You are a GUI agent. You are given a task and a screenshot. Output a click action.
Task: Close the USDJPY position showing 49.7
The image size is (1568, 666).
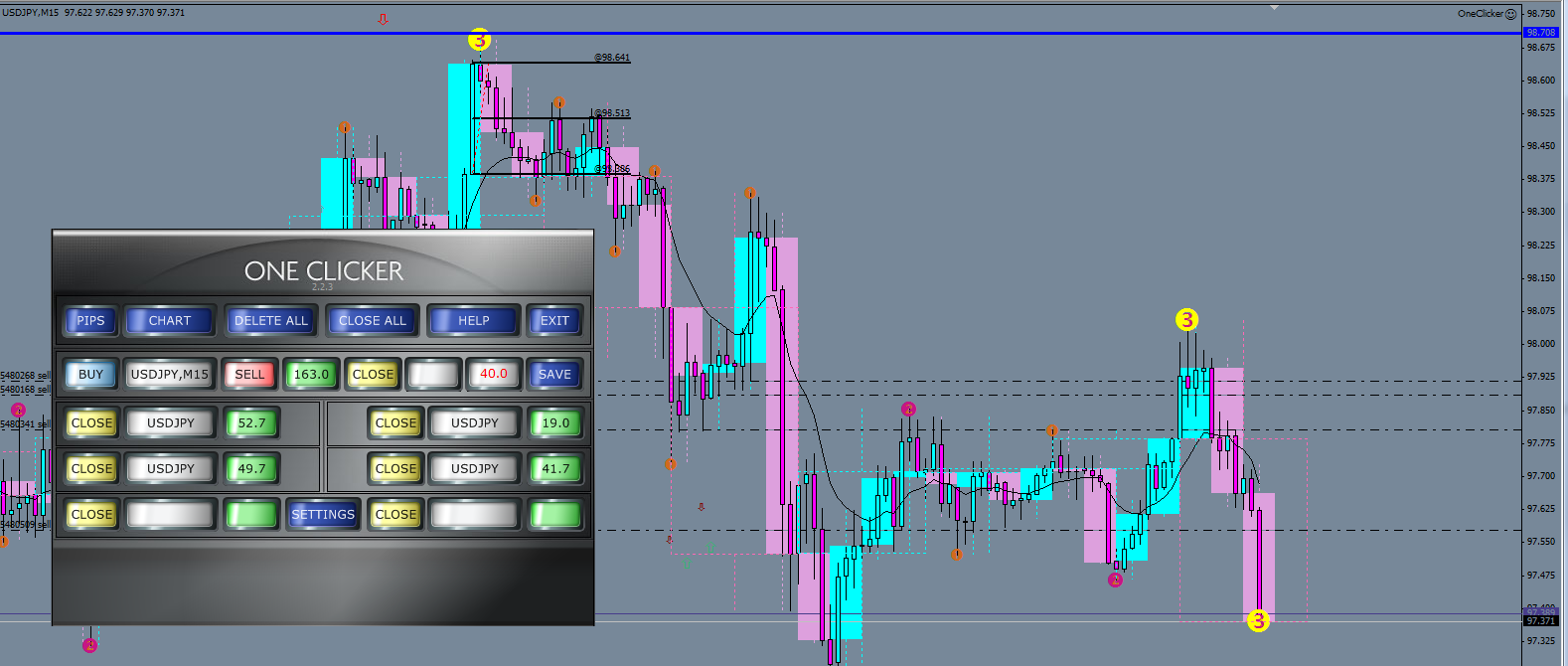(x=91, y=468)
